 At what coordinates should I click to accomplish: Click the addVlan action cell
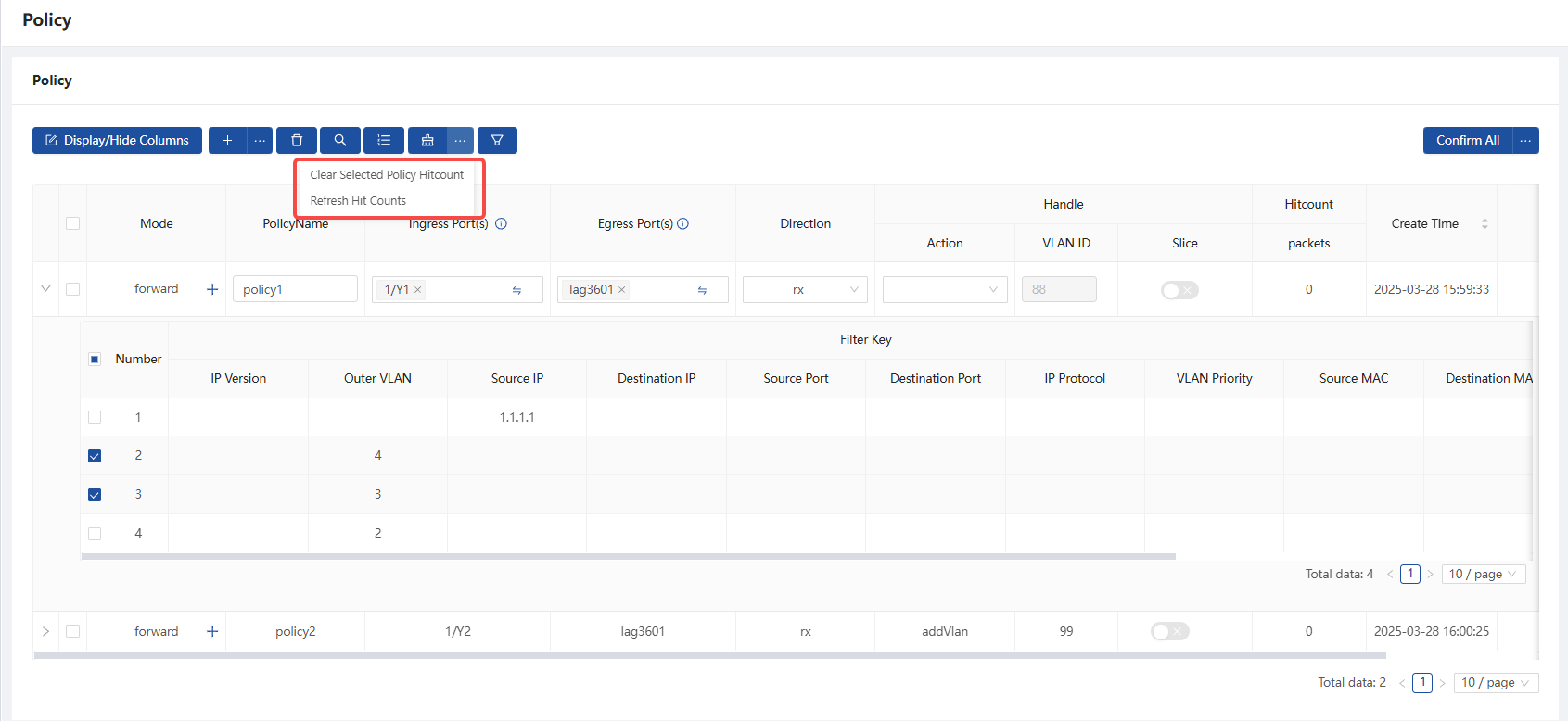(945, 631)
